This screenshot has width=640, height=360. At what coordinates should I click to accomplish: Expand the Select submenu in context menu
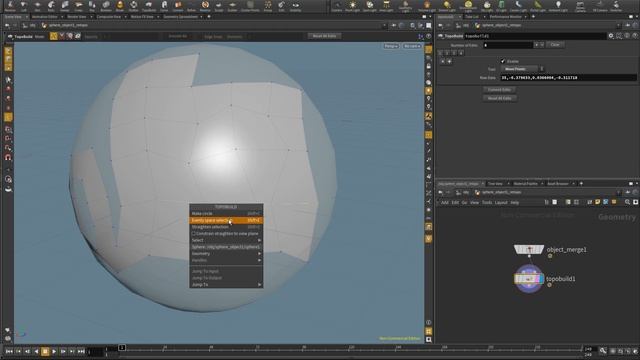[226, 240]
